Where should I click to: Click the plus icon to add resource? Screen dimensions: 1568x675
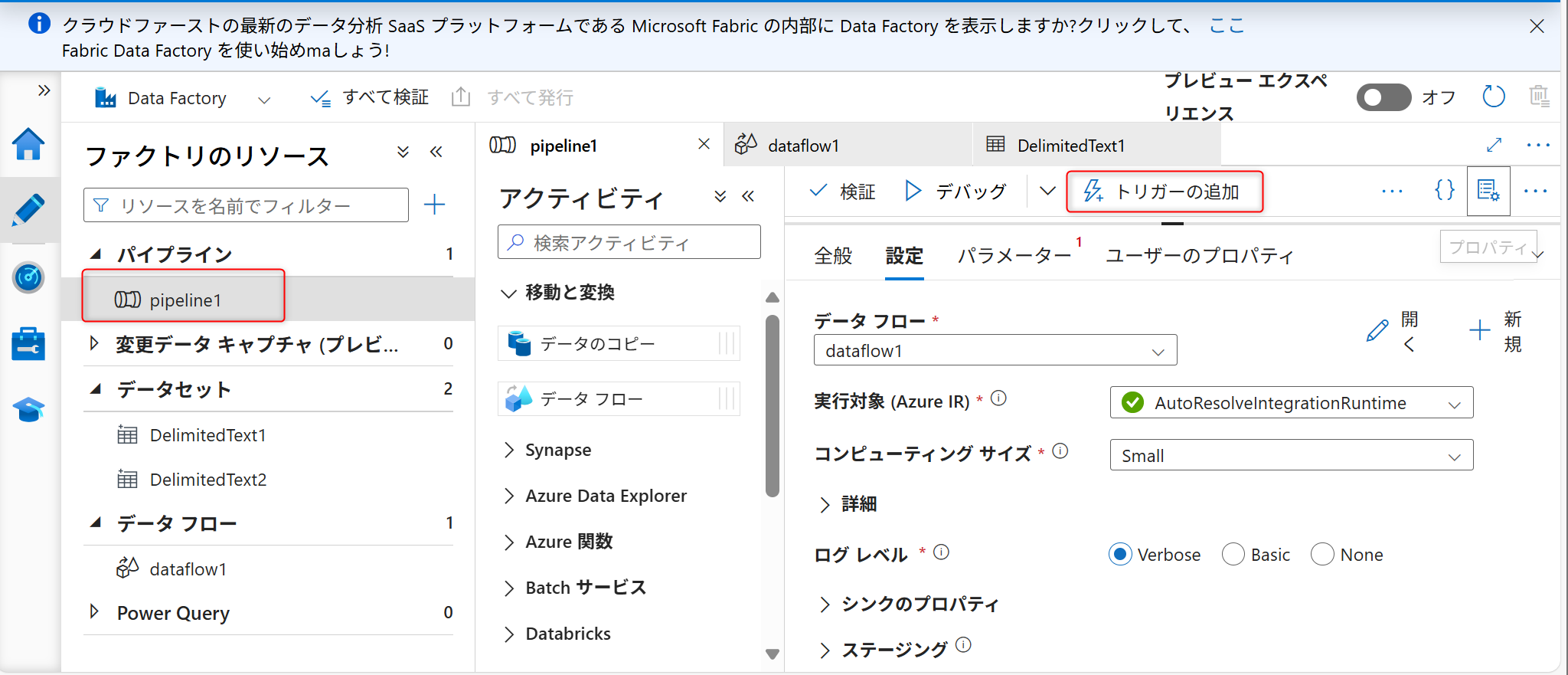434,205
